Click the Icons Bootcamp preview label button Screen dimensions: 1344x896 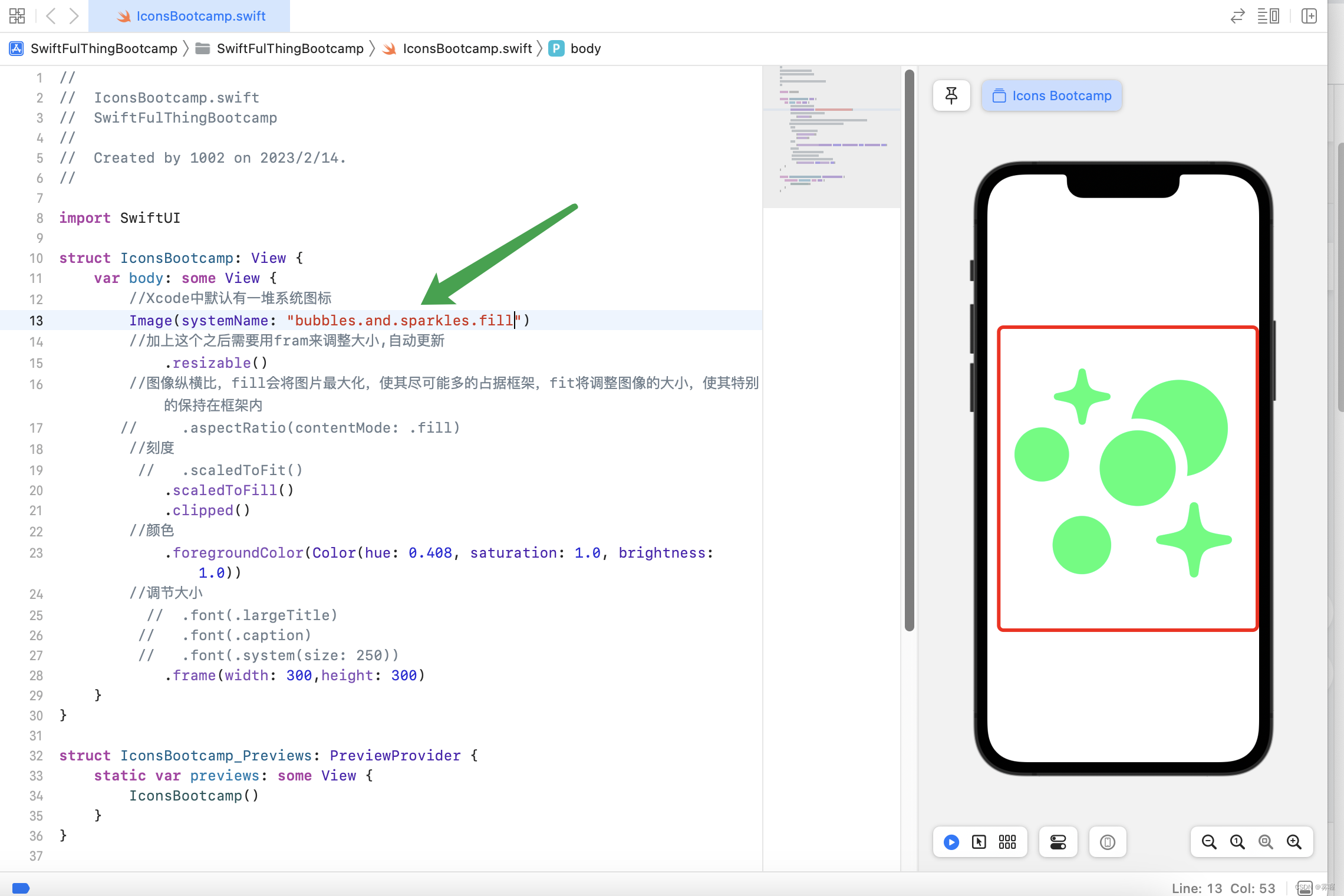click(1052, 95)
